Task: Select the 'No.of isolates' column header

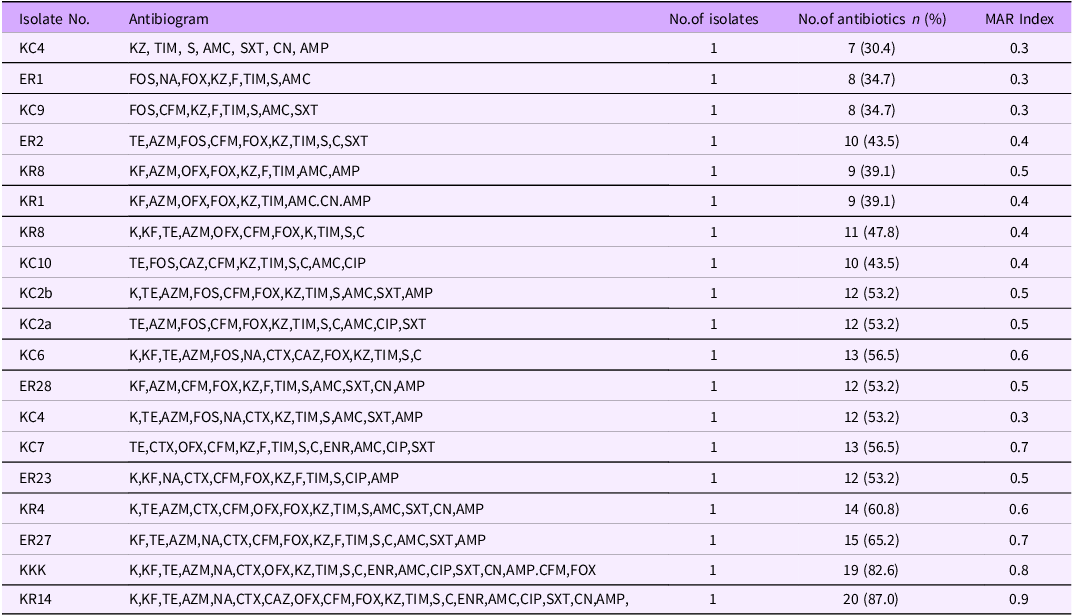Action: [x=714, y=19]
